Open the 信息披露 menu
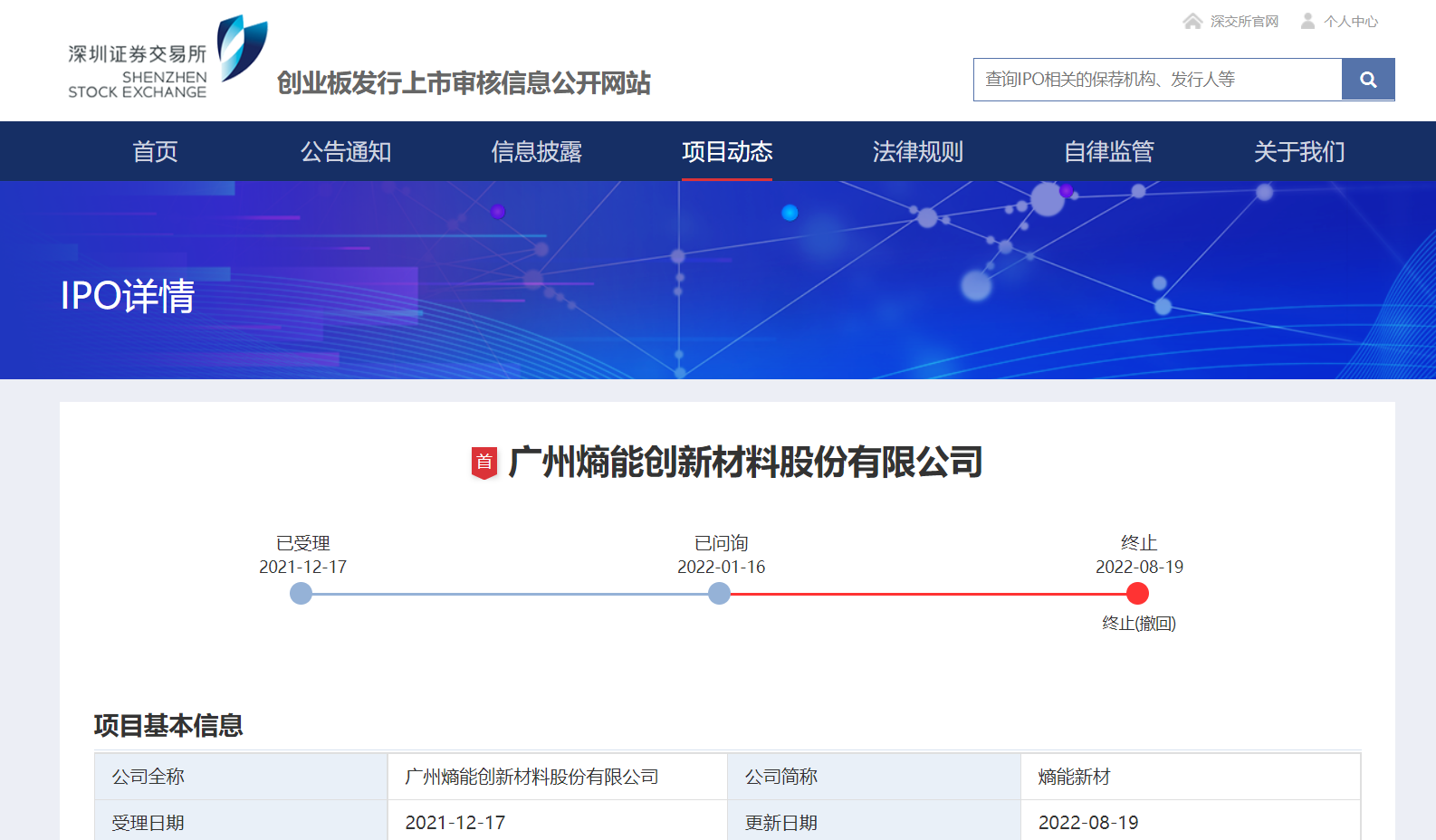The width and height of the screenshot is (1436, 840). (536, 151)
